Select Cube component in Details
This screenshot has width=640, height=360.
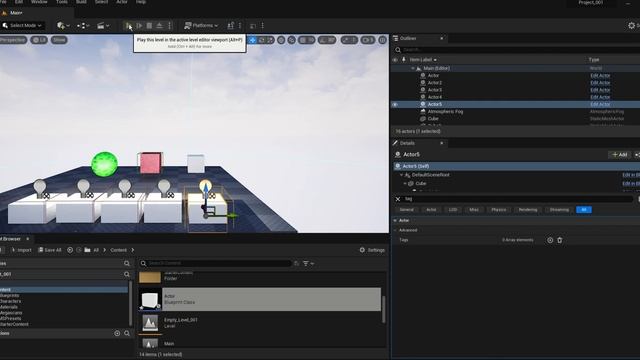(x=421, y=184)
